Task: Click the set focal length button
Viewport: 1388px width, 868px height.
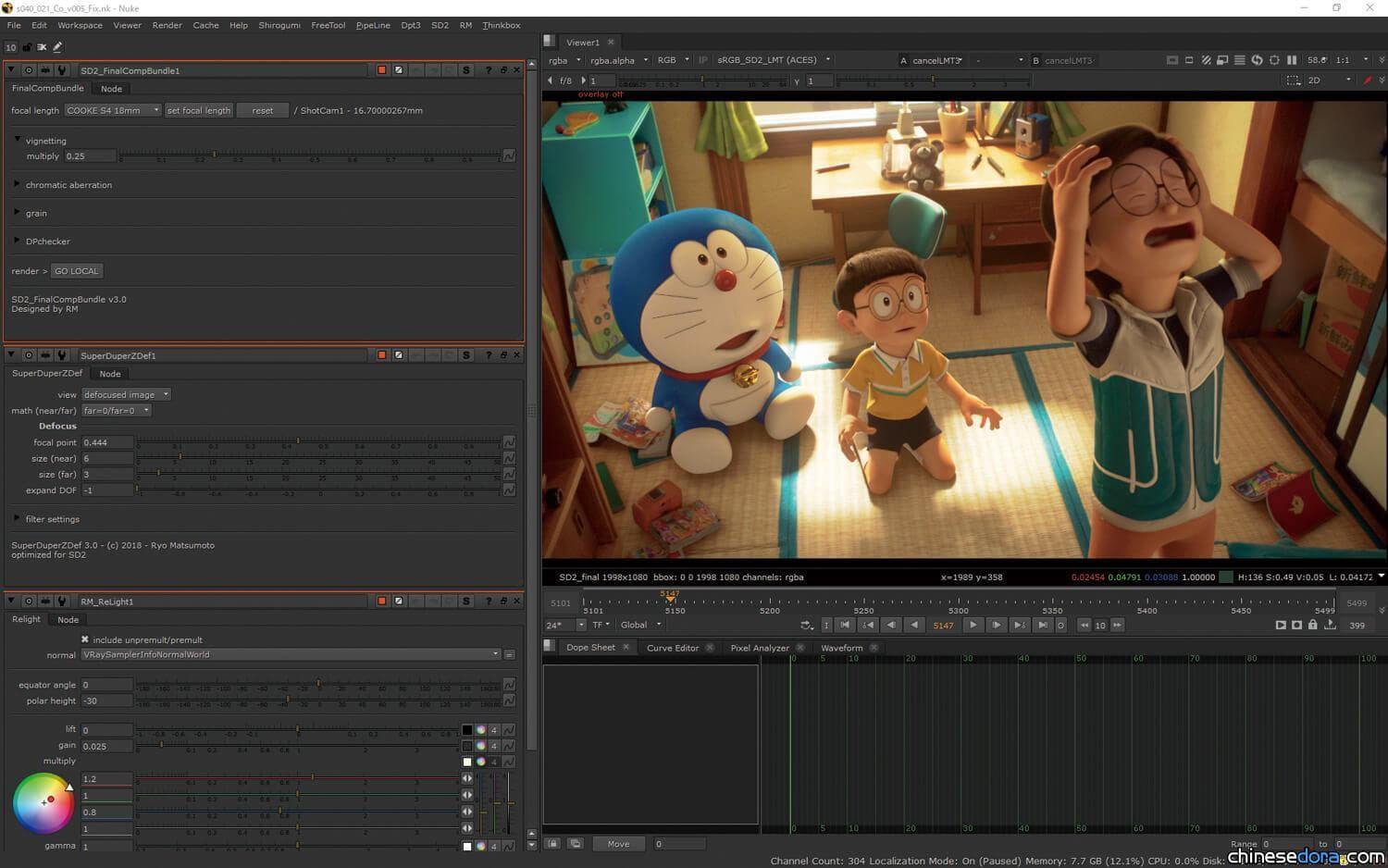Action: (x=199, y=110)
